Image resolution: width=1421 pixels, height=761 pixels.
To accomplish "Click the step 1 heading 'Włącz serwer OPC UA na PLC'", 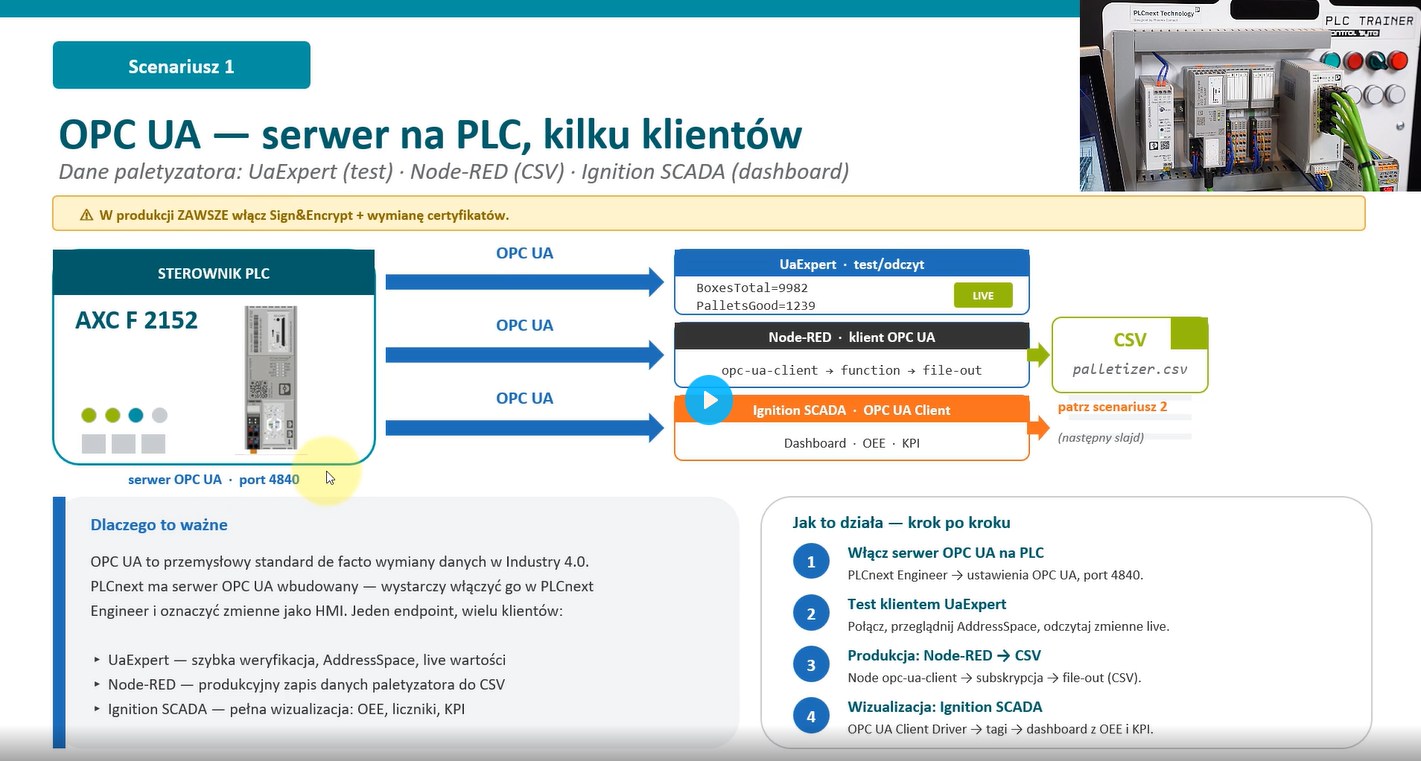I will click(946, 552).
